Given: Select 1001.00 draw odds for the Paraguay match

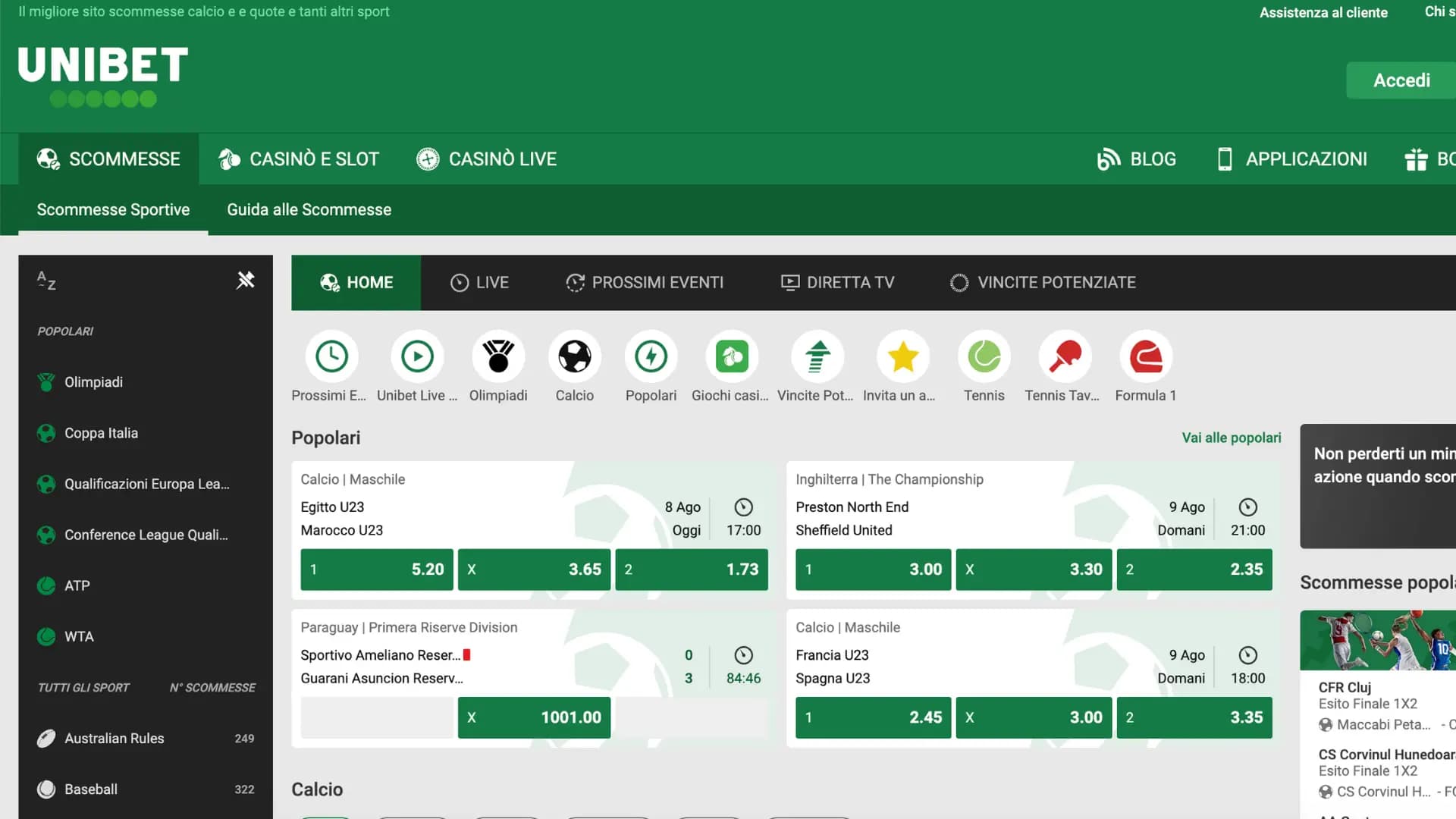Looking at the screenshot, I should 533,717.
